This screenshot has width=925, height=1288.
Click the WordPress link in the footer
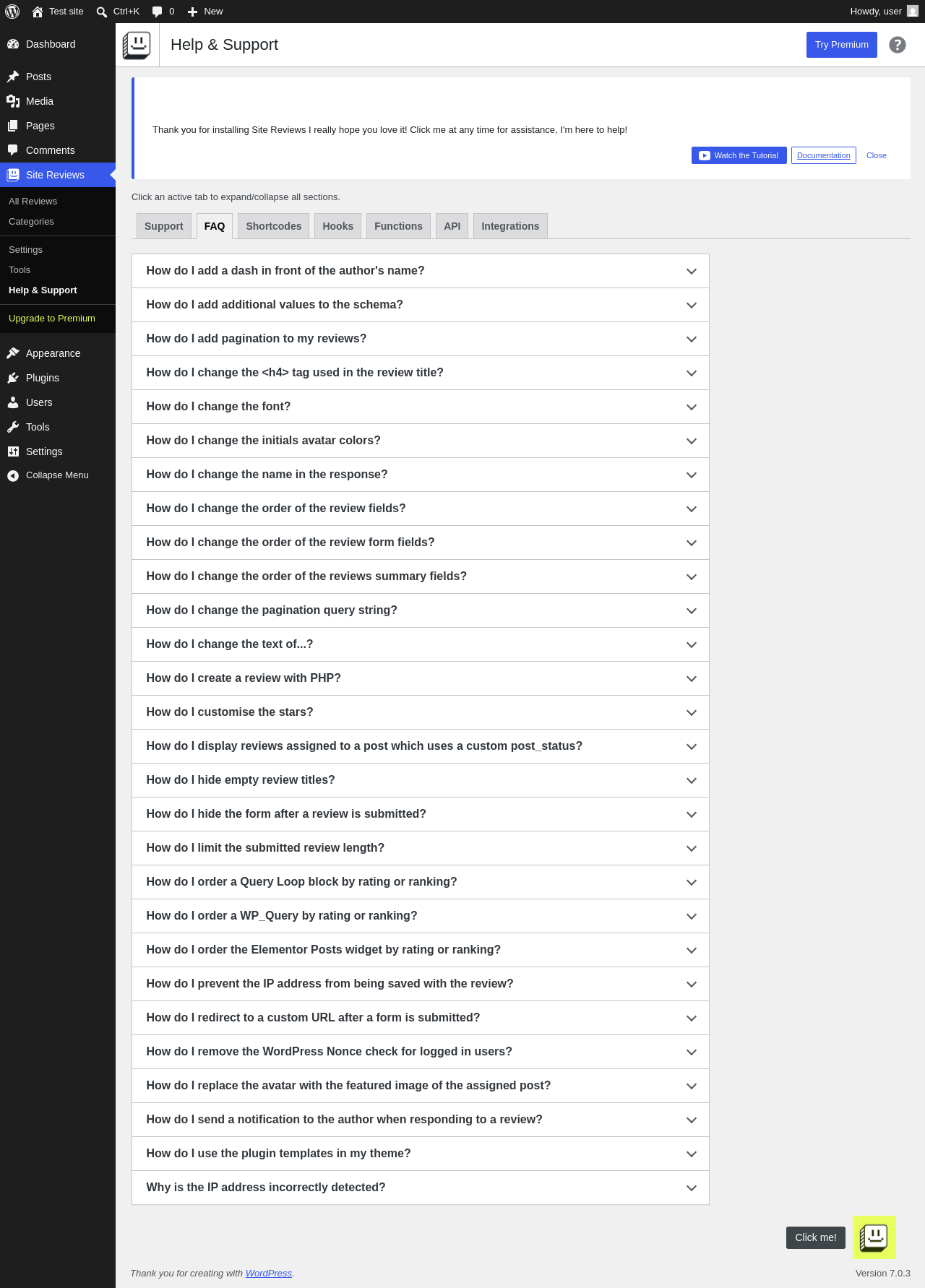point(269,1274)
